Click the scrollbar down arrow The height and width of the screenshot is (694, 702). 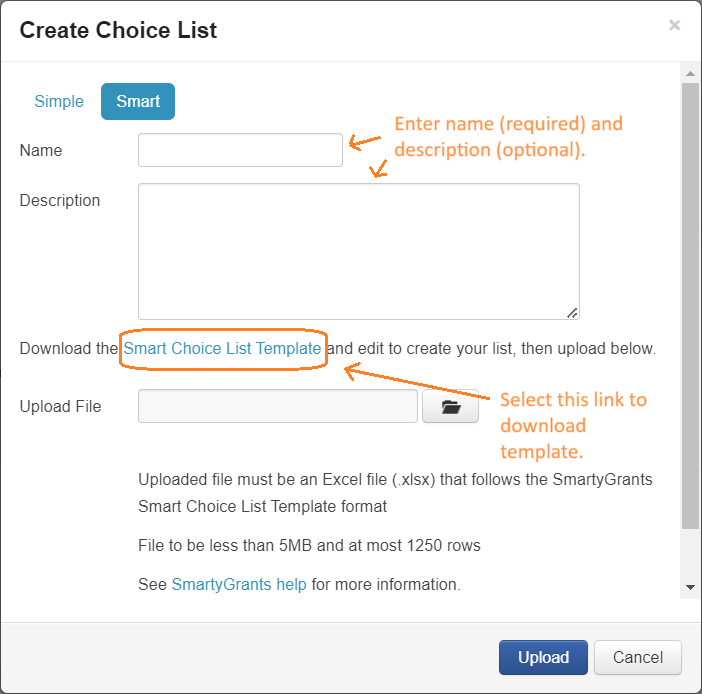(x=690, y=587)
